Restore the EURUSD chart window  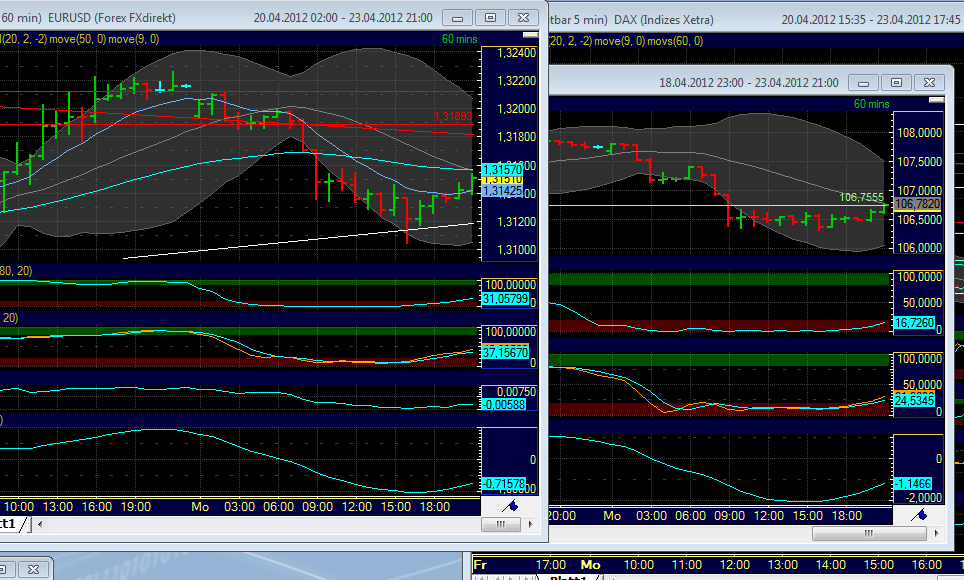click(x=489, y=17)
